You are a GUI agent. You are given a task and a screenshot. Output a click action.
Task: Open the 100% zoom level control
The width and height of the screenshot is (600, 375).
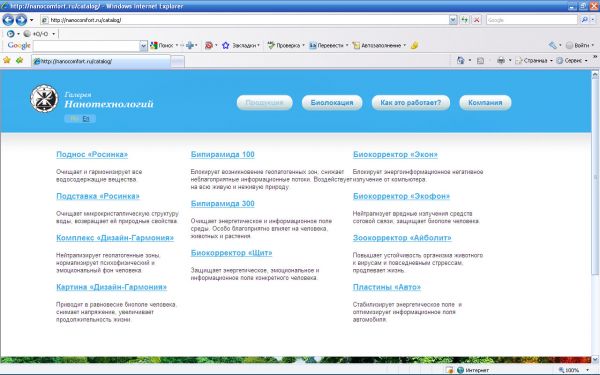(573, 370)
